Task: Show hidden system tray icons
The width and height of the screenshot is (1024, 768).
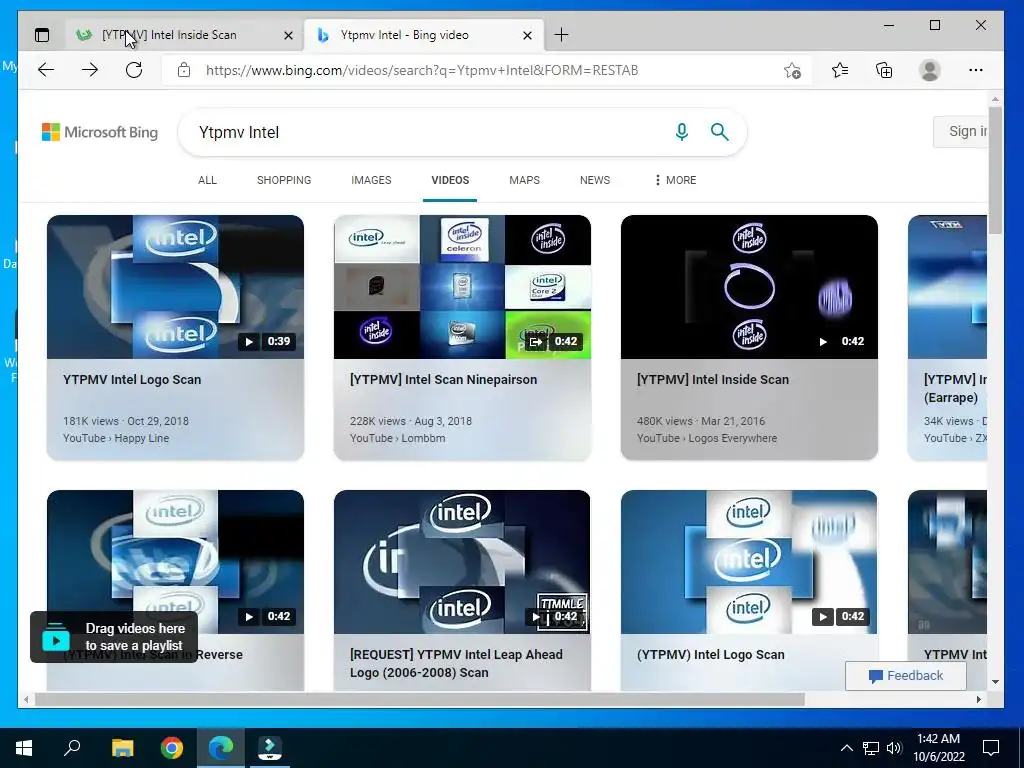Action: pyautogui.click(x=846, y=748)
